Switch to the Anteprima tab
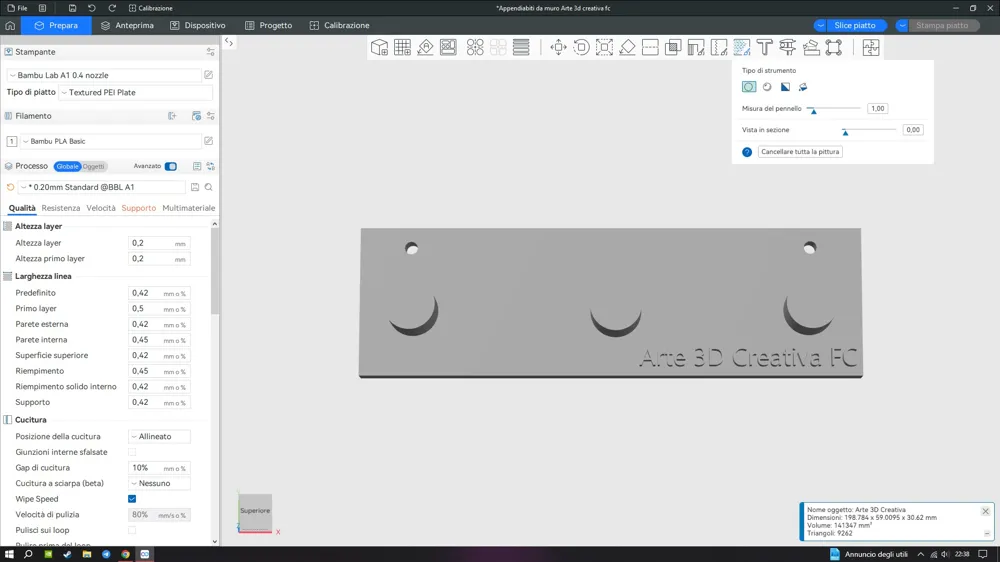This screenshot has height=562, width=1000. point(127,26)
